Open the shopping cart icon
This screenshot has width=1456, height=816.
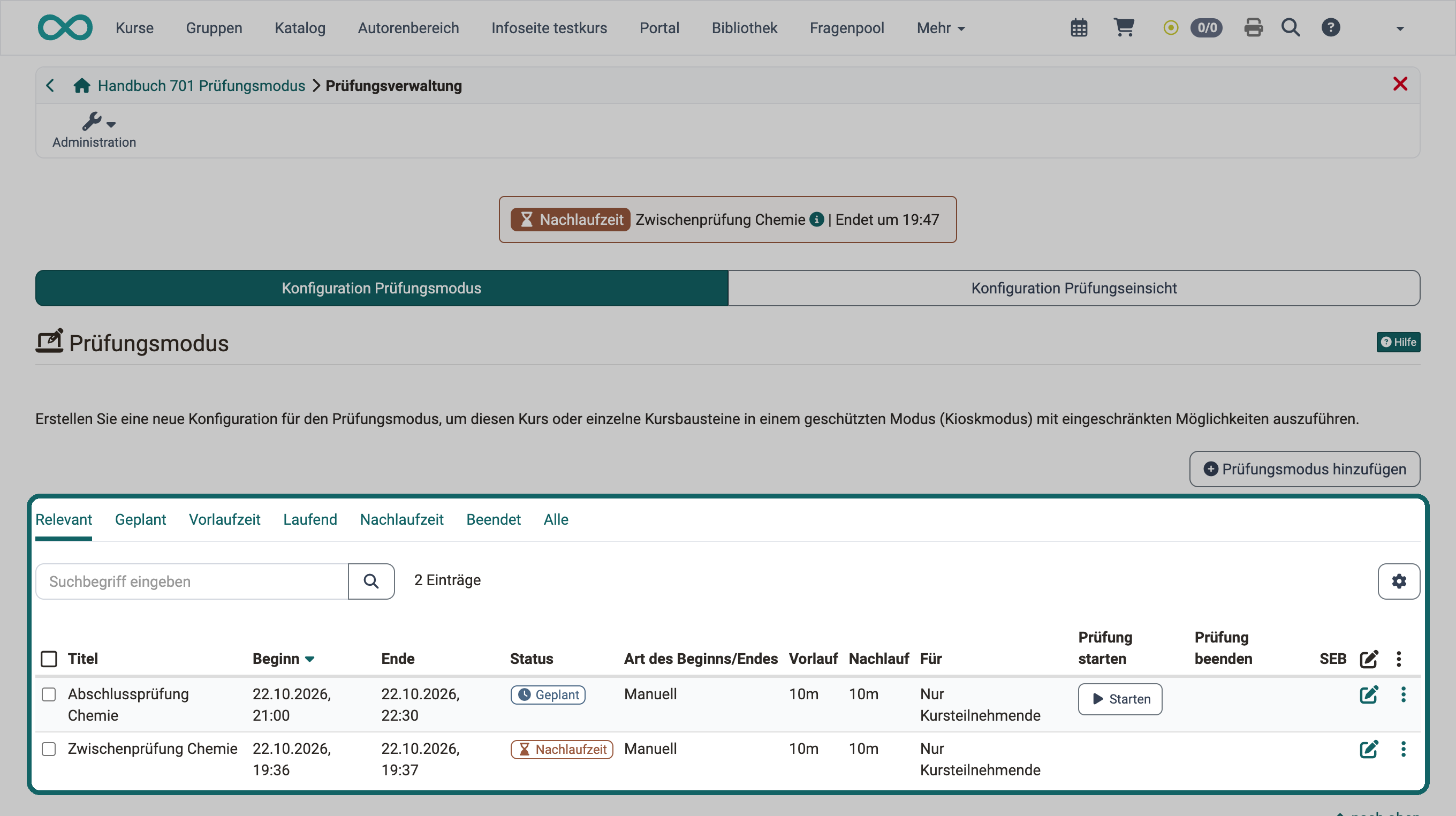click(1124, 27)
